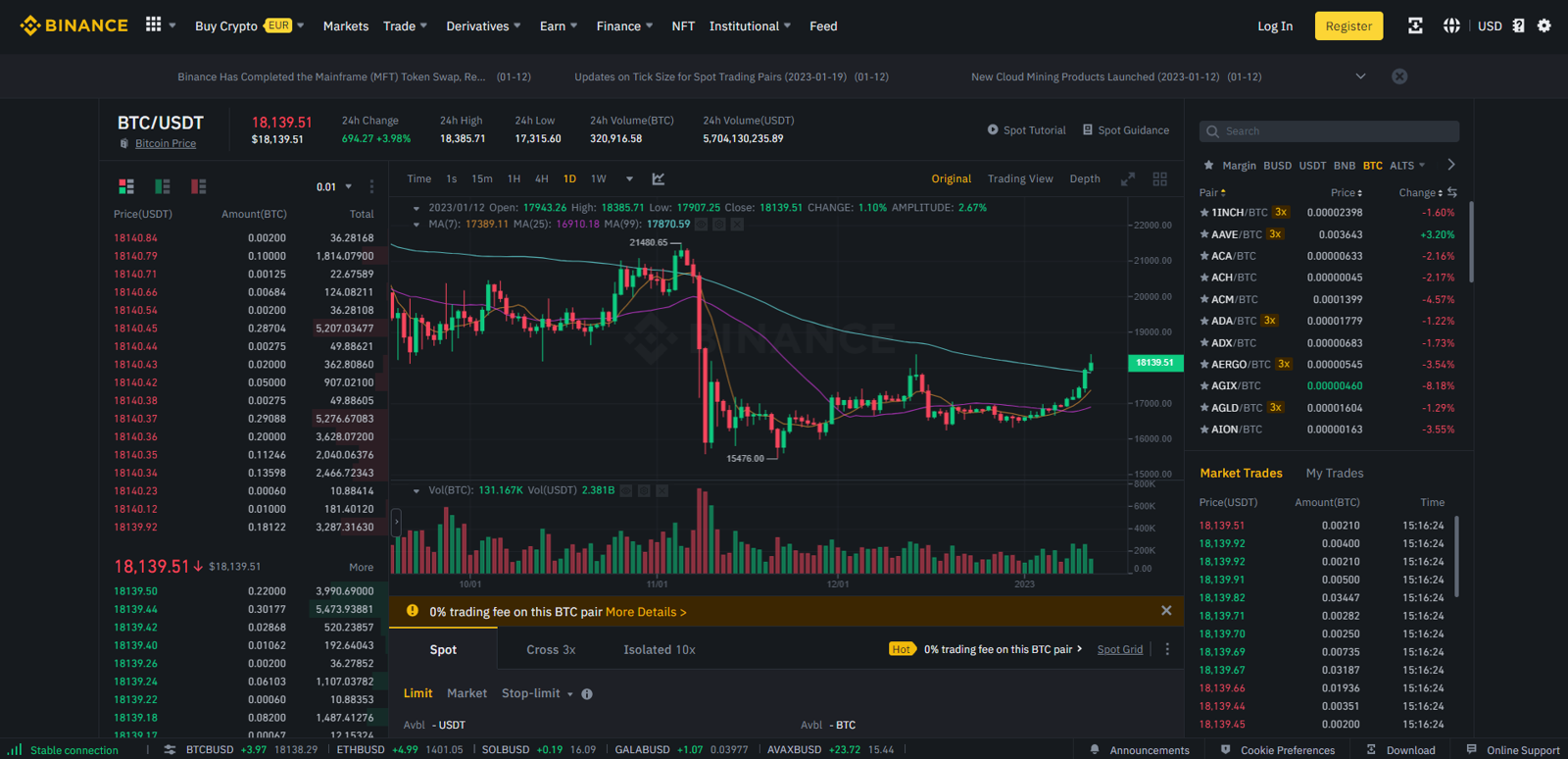Toggle favorite star for AAVE/BTC

pyautogui.click(x=1204, y=234)
